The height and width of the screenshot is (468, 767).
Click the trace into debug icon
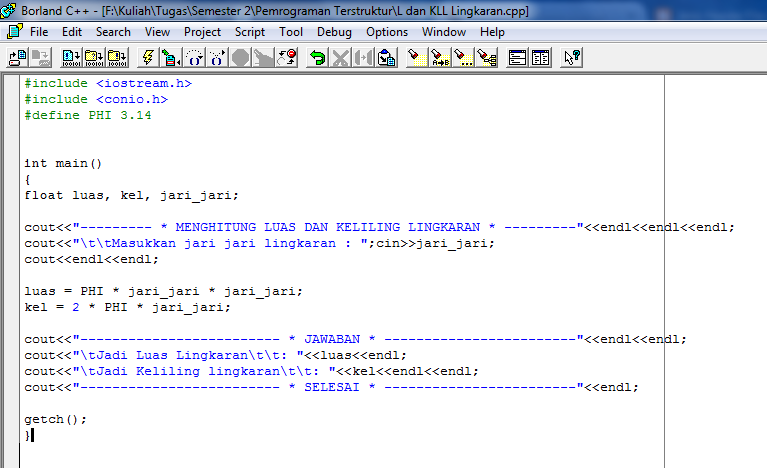pos(194,58)
